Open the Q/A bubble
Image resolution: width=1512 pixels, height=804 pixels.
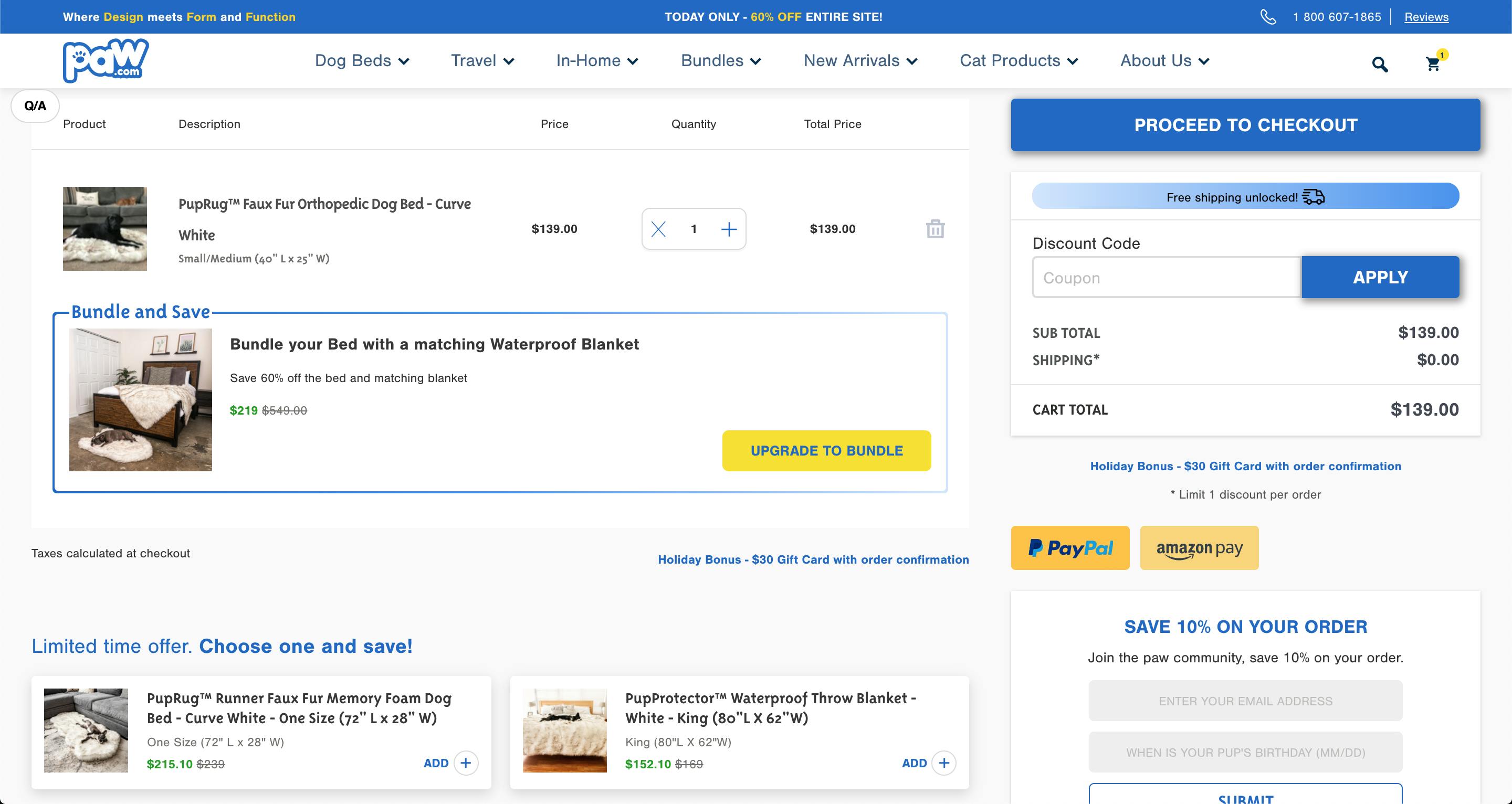click(x=35, y=105)
